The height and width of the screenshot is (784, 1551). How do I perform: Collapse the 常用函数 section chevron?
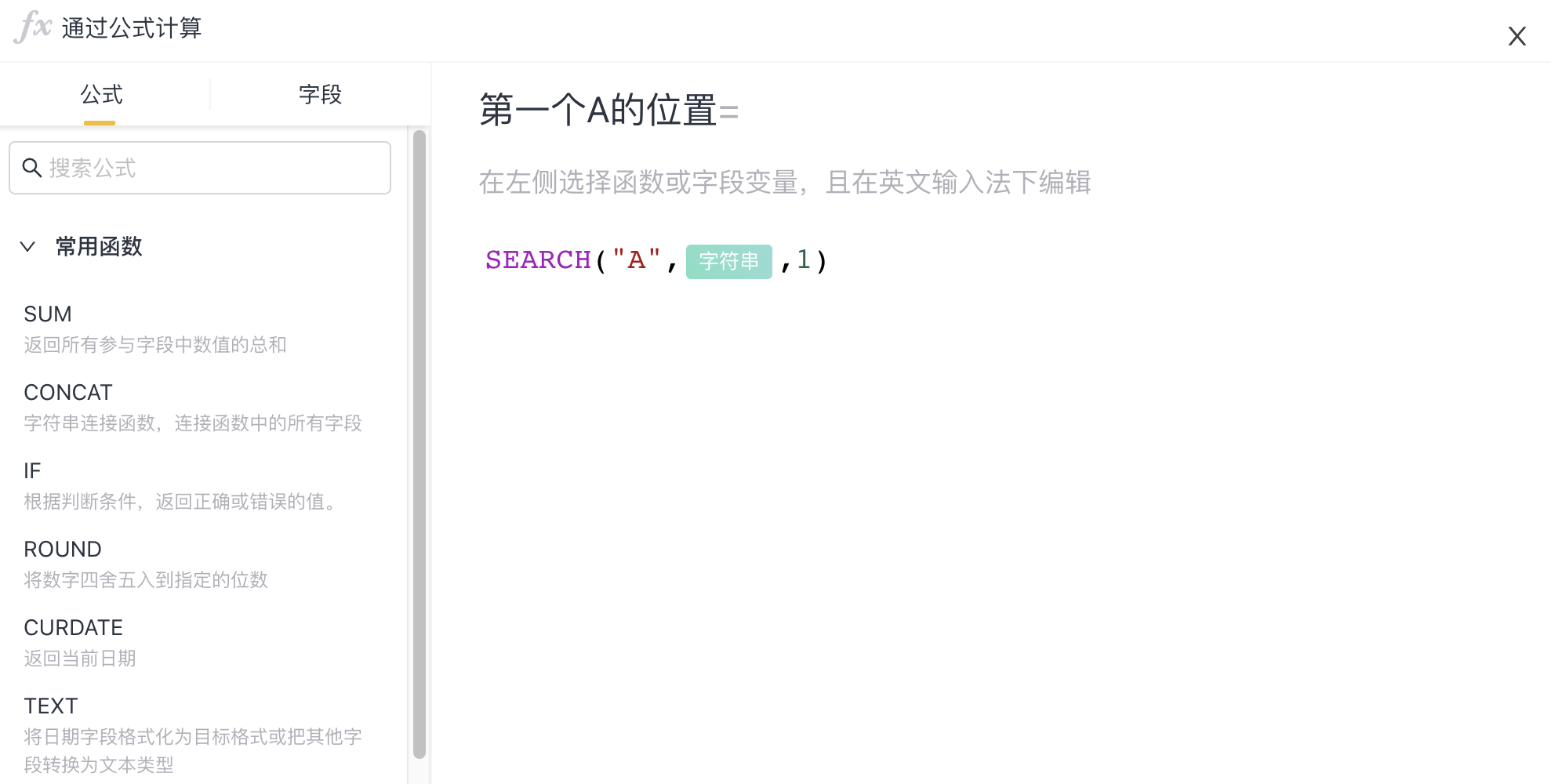(27, 247)
